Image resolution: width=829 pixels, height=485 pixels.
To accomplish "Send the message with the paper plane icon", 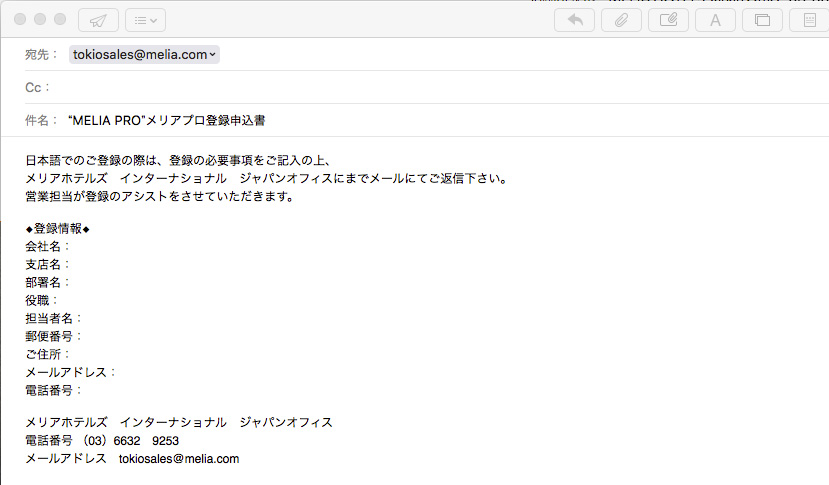I will [x=97, y=19].
